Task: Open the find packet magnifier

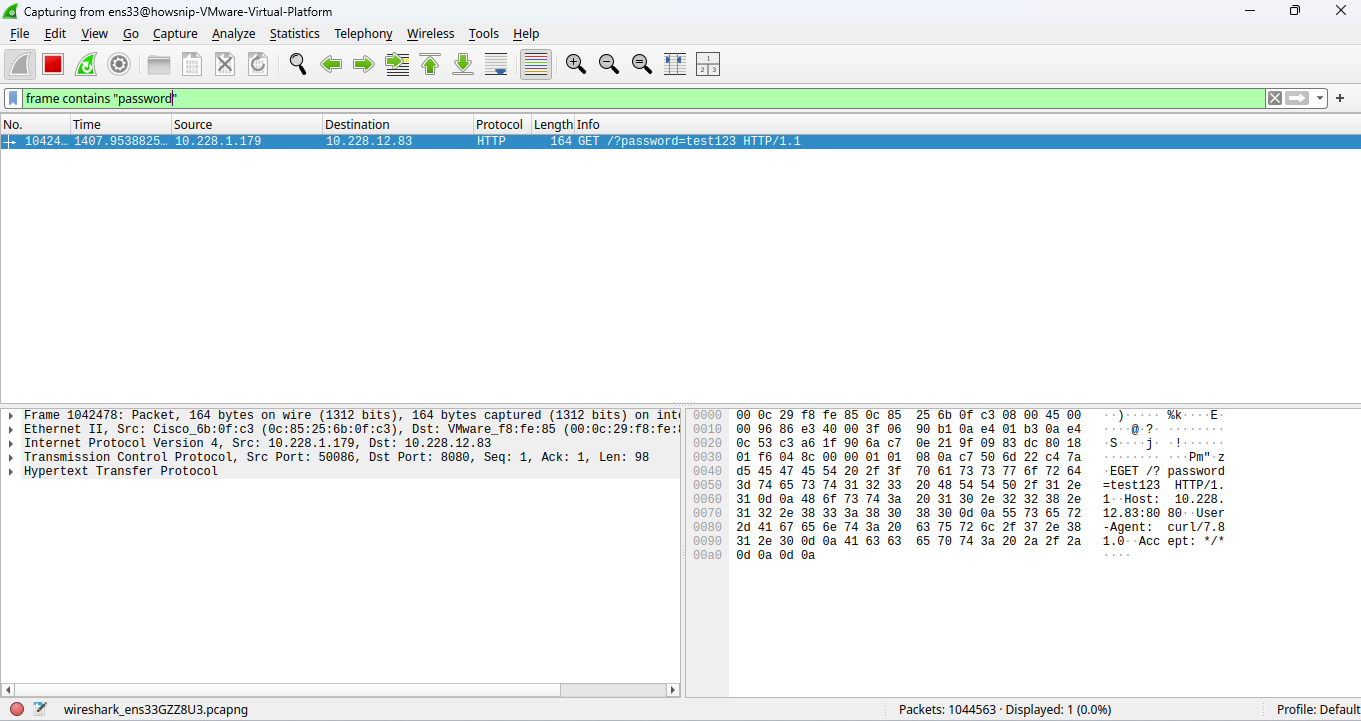Action: click(x=298, y=65)
